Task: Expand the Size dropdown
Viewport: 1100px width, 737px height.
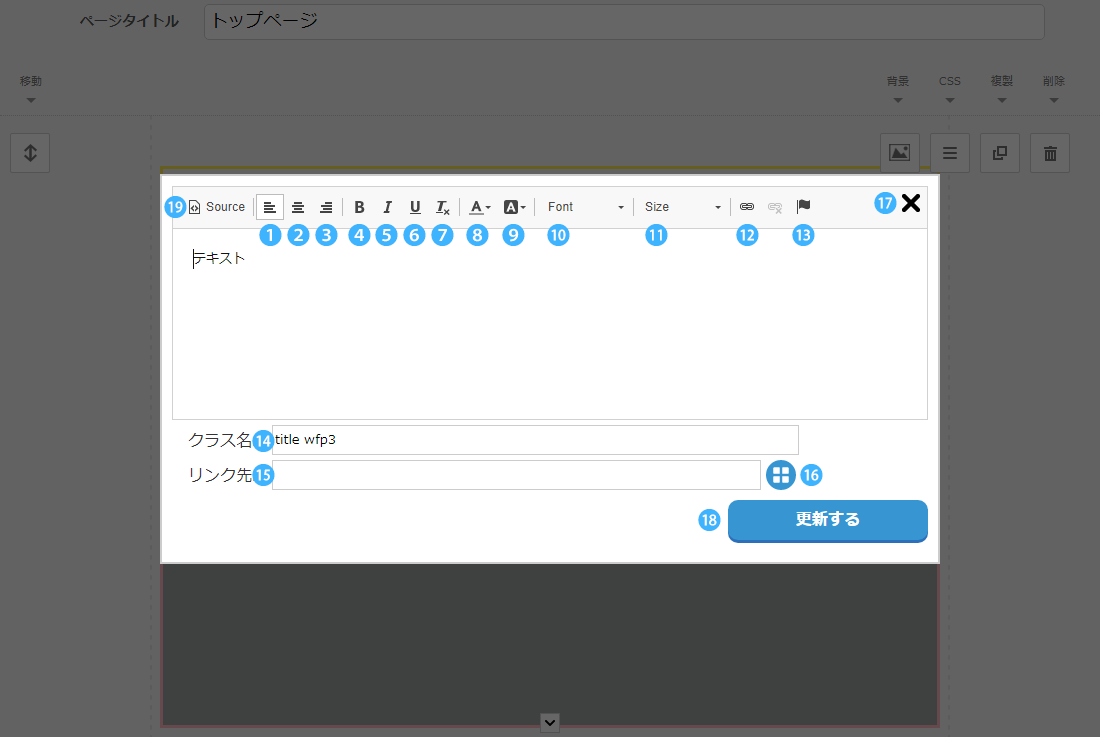Action: click(x=682, y=207)
